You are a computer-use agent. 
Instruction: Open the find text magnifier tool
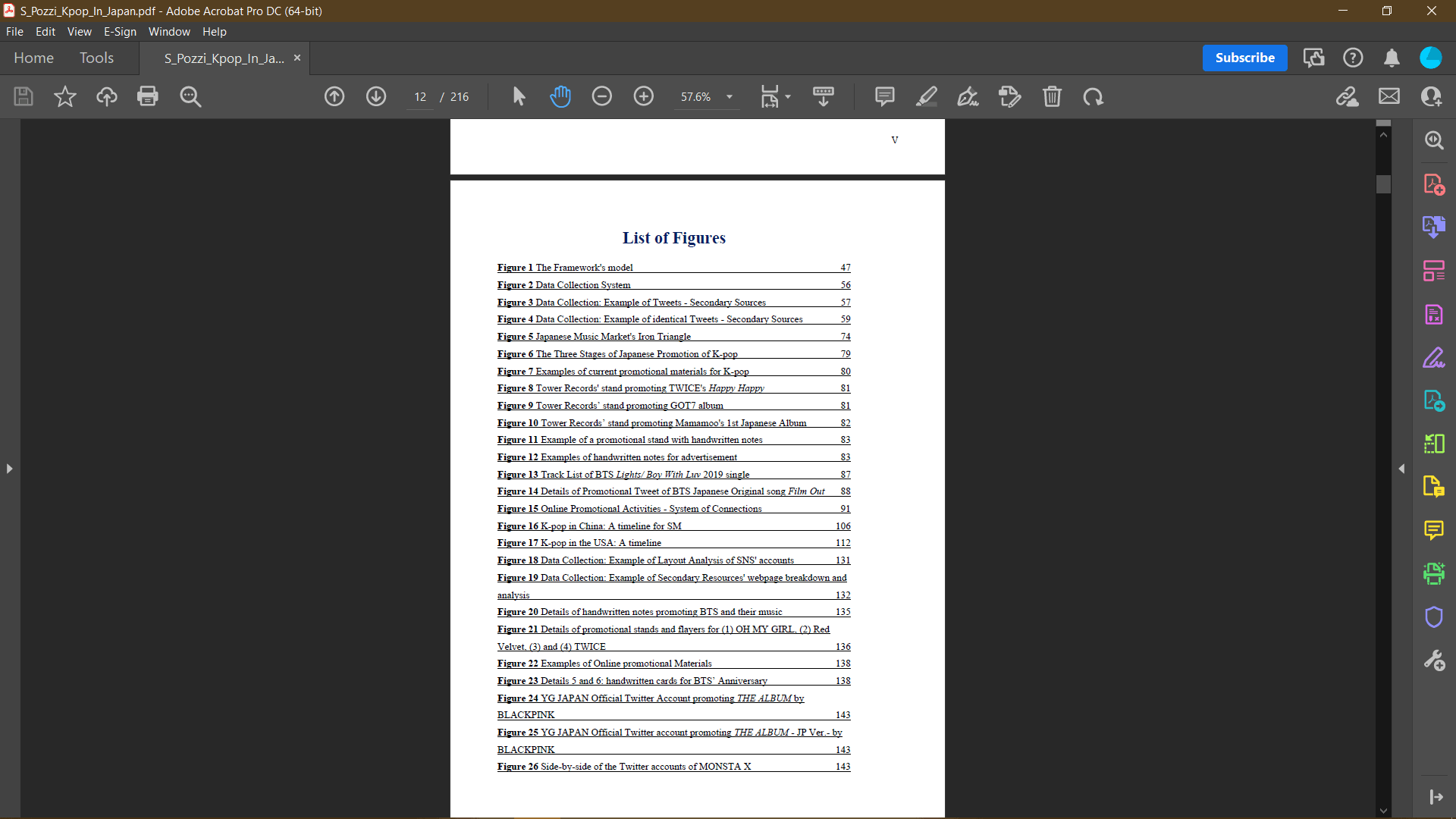click(190, 96)
